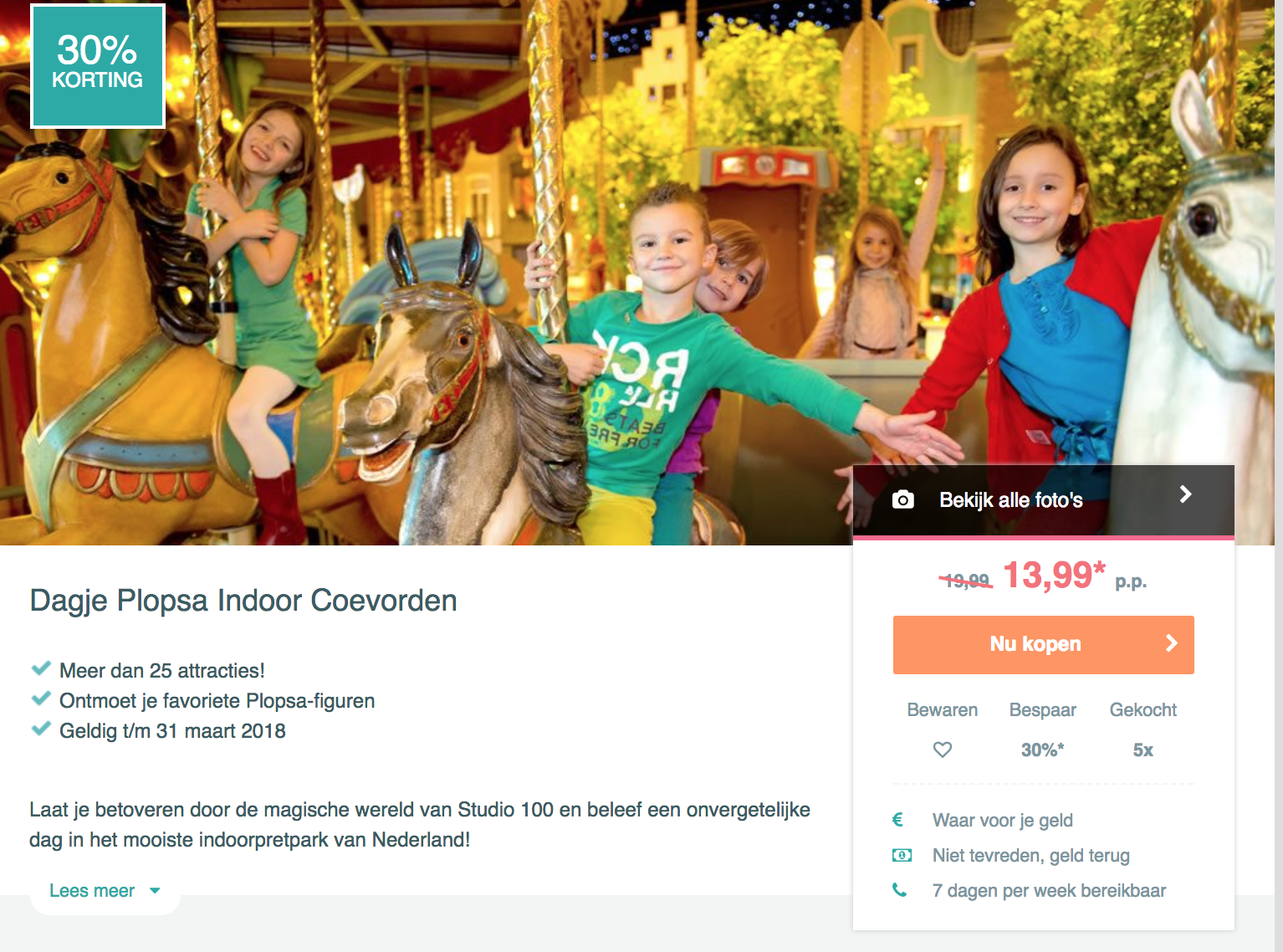Viewport: 1283px width, 952px height.
Task: Click Dagje Plopsa Indoor Coevorden title
Action: [x=243, y=601]
